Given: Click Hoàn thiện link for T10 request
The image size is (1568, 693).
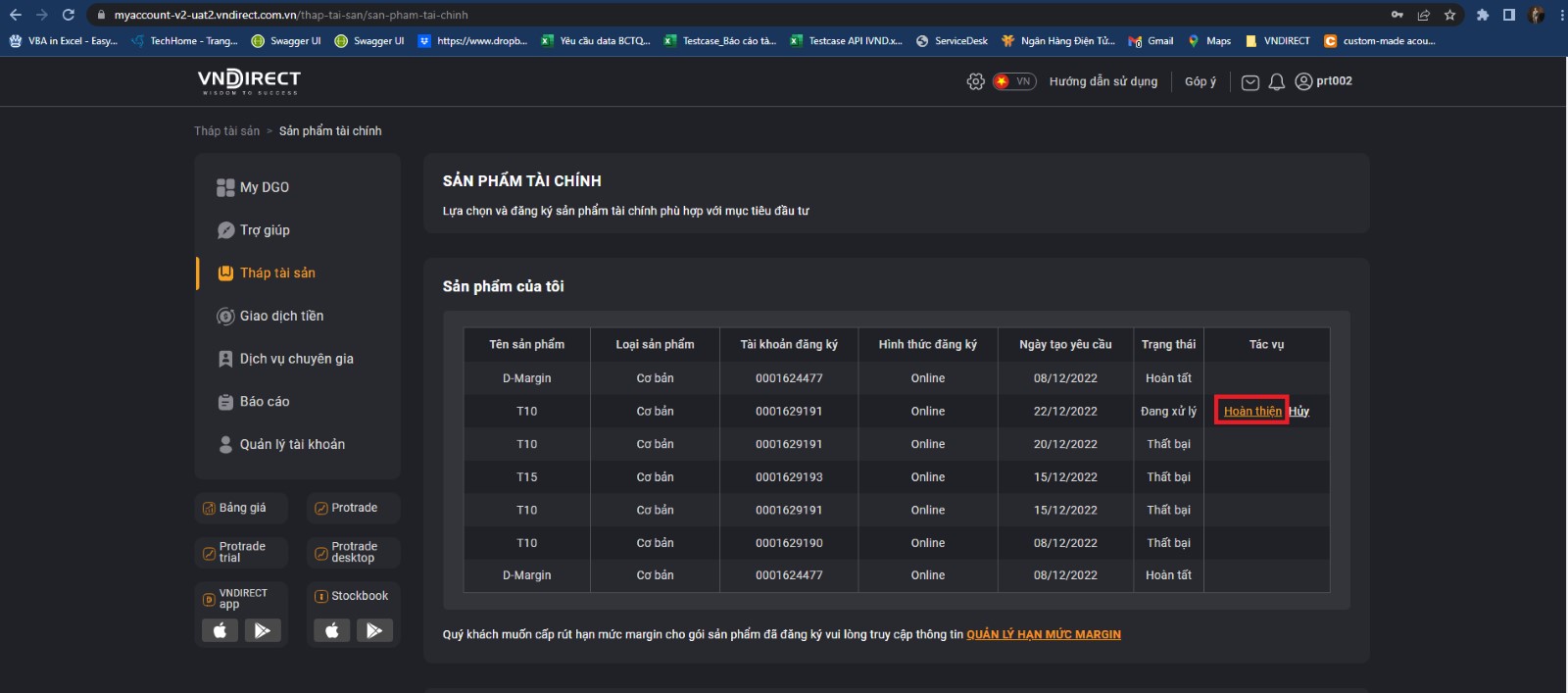Looking at the screenshot, I should click(1252, 412).
